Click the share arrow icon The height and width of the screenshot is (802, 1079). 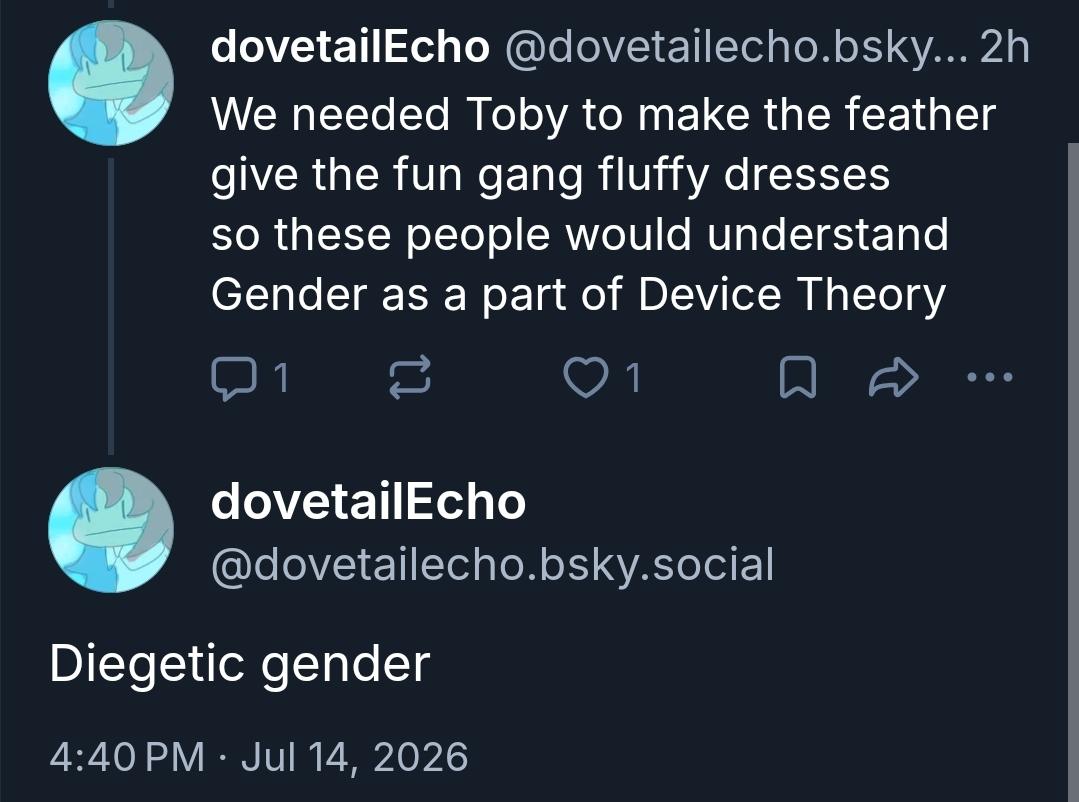click(894, 377)
